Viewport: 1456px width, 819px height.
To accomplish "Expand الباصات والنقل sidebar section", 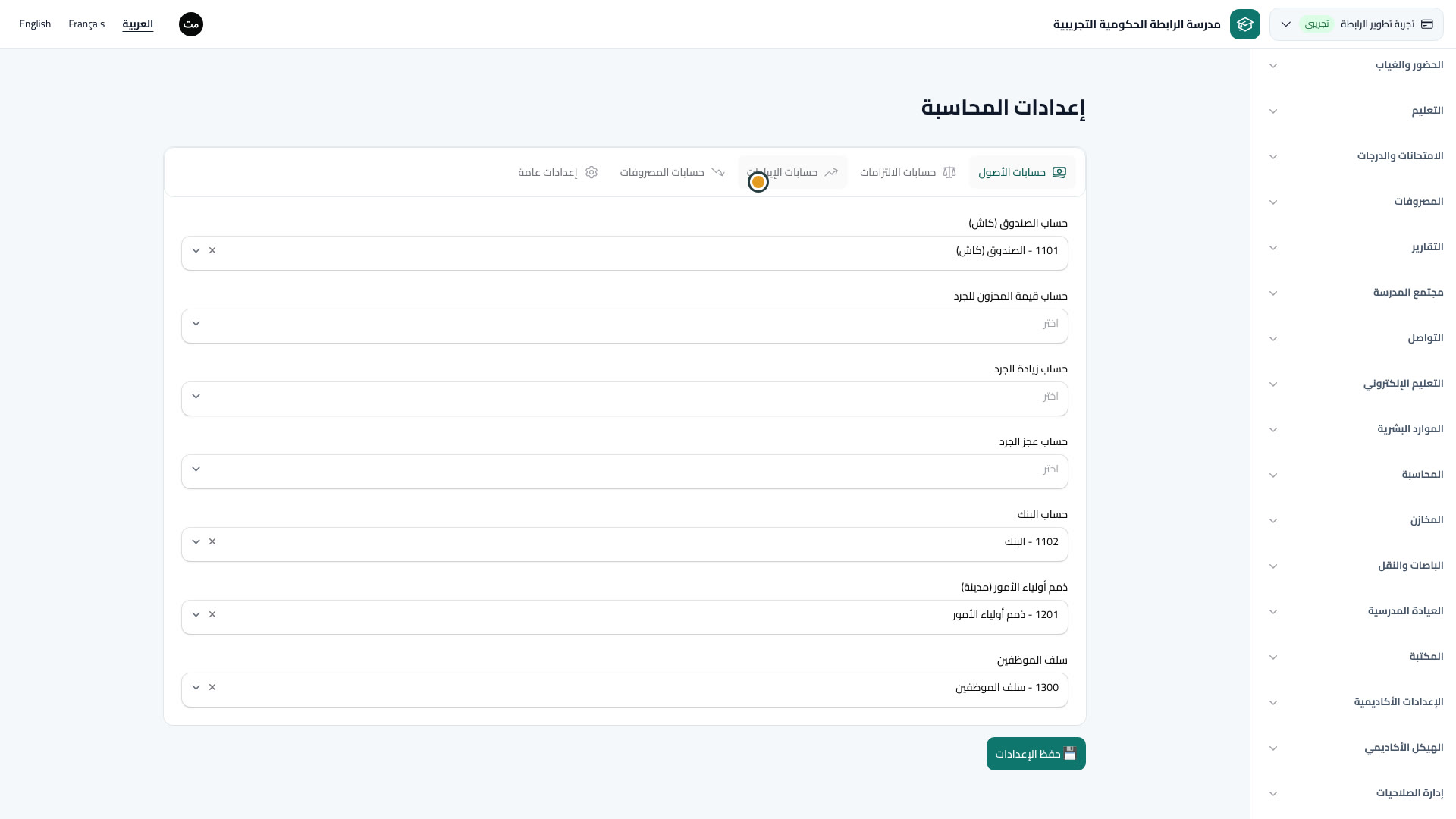I will (1356, 566).
